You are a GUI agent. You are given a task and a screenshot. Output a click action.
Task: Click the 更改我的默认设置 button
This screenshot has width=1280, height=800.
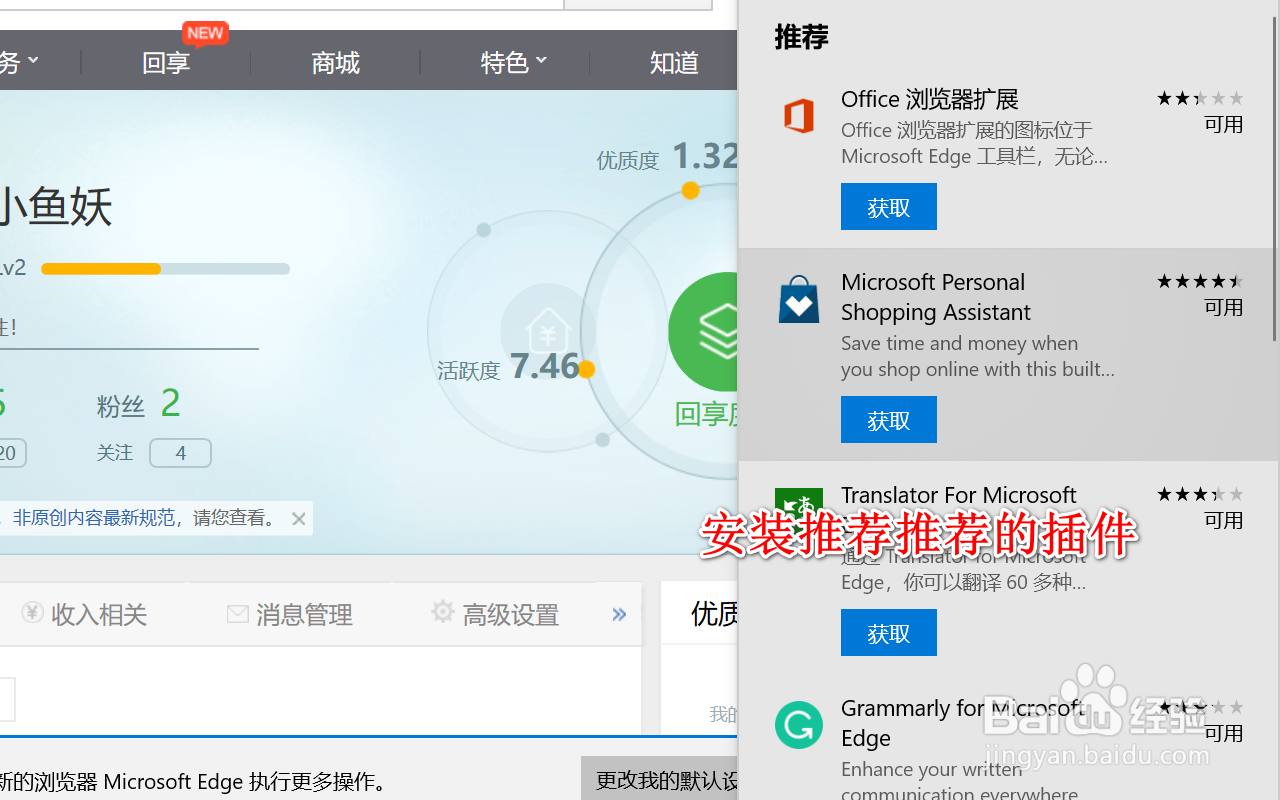tap(660, 780)
